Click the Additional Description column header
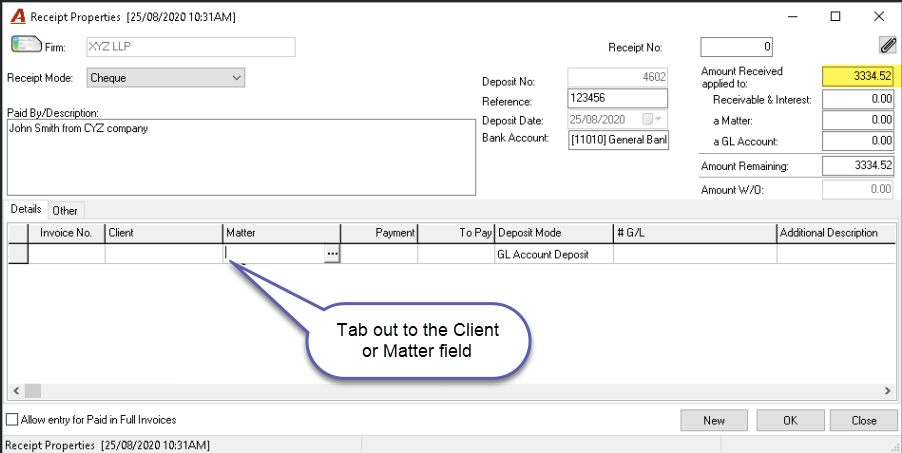 tap(836, 233)
